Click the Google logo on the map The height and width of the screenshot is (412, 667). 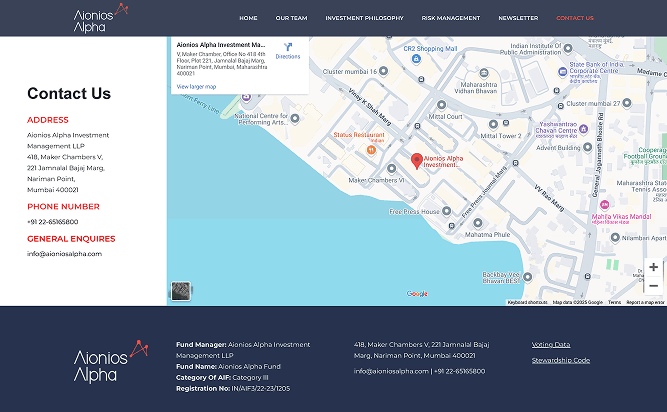(417, 294)
